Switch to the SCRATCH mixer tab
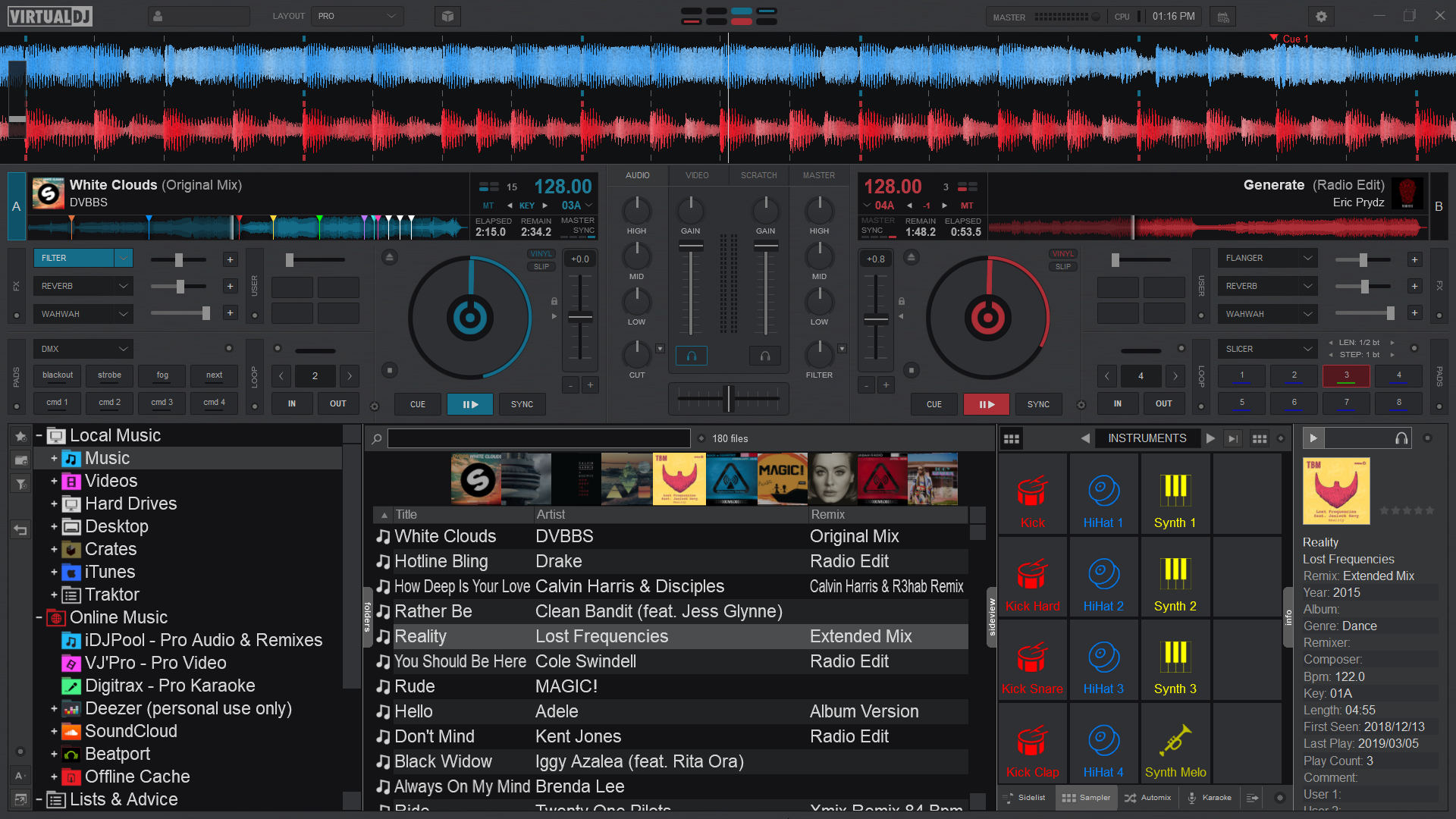 tap(758, 175)
